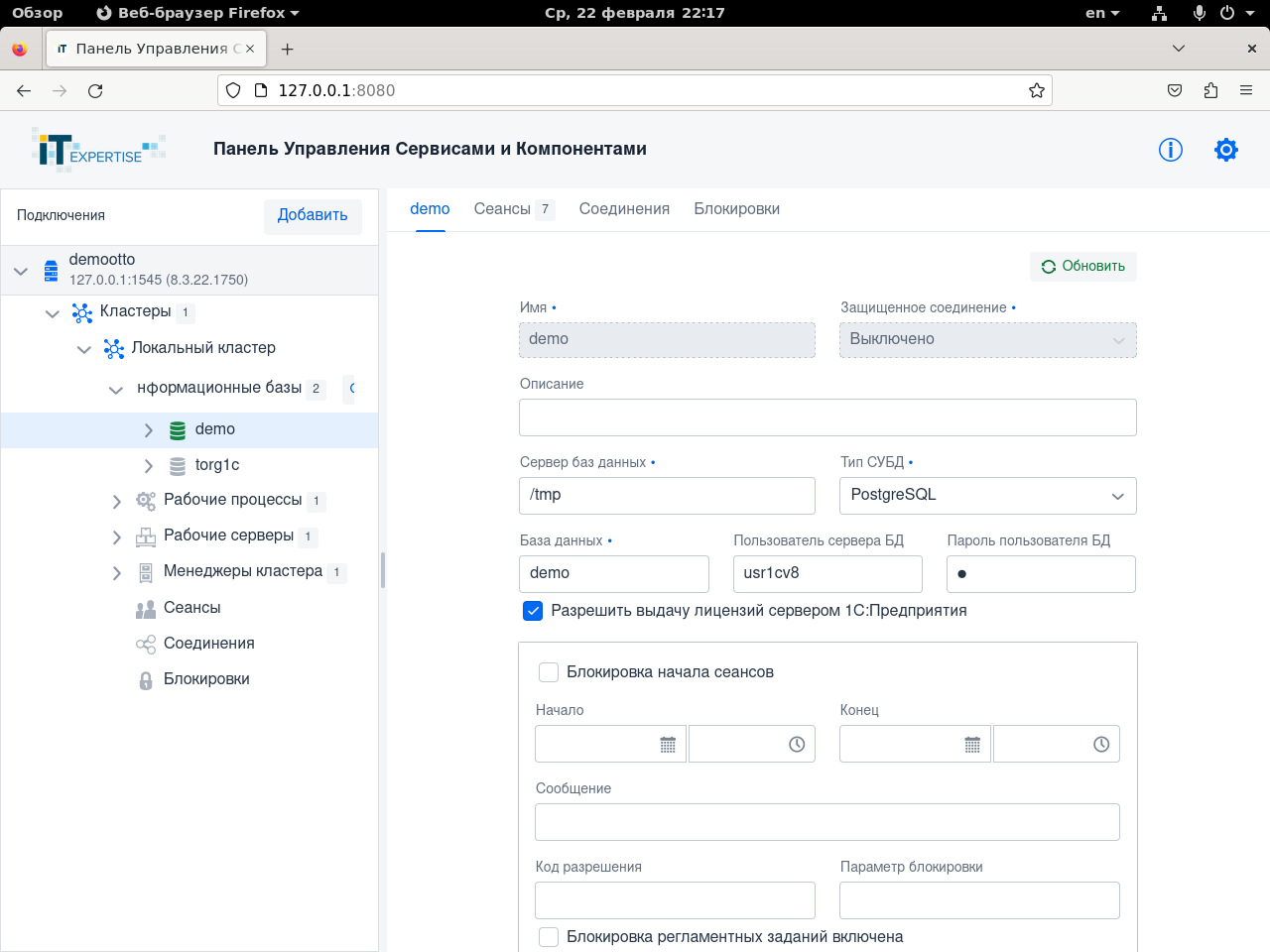This screenshot has height=952, width=1270.
Task: Click the Обновить button
Action: pyautogui.click(x=1083, y=266)
